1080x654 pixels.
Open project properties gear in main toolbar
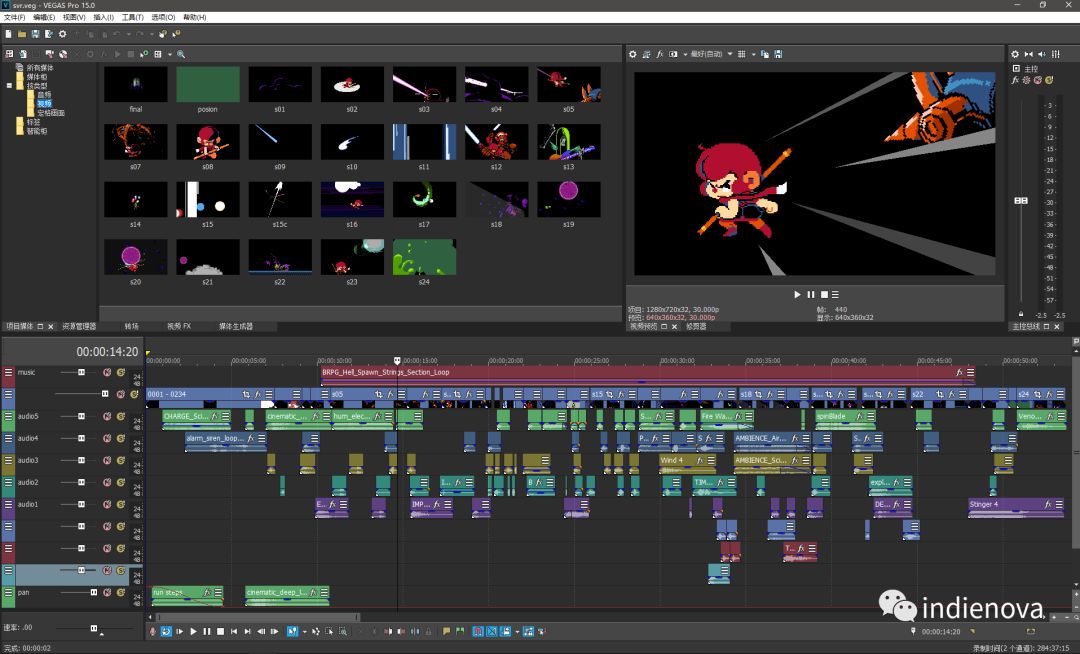pyautogui.click(x=63, y=34)
